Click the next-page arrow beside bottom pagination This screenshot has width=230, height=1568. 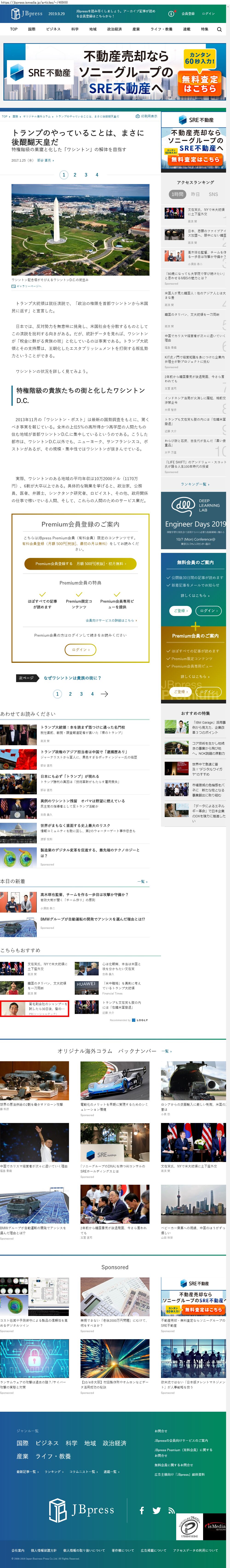point(104,694)
